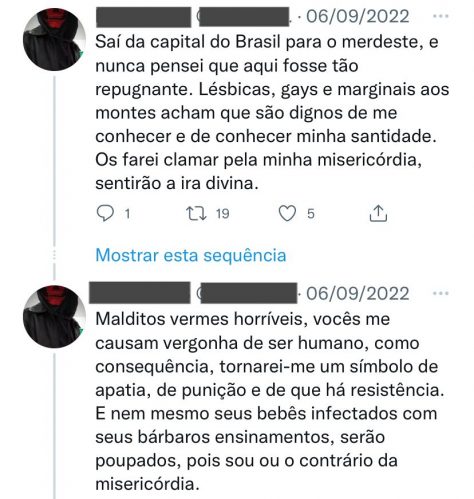Image resolution: width=474 pixels, height=499 pixels.
Task: Open the tweet starting 'Malditos vermes horríveis'
Action: 270,401
